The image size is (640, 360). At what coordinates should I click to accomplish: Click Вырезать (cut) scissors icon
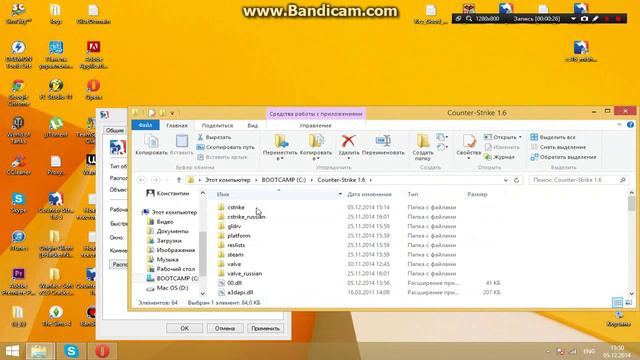point(200,137)
